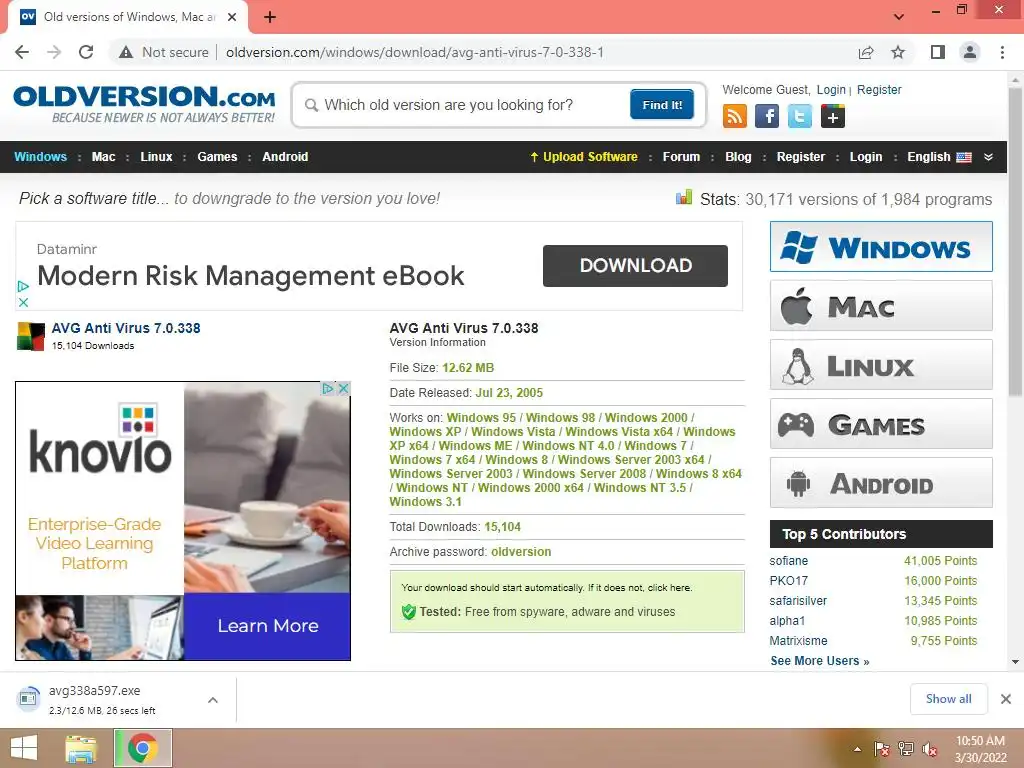Image resolution: width=1024 pixels, height=768 pixels.
Task: Click the Windows 95 compatibility link
Action: 481,417
